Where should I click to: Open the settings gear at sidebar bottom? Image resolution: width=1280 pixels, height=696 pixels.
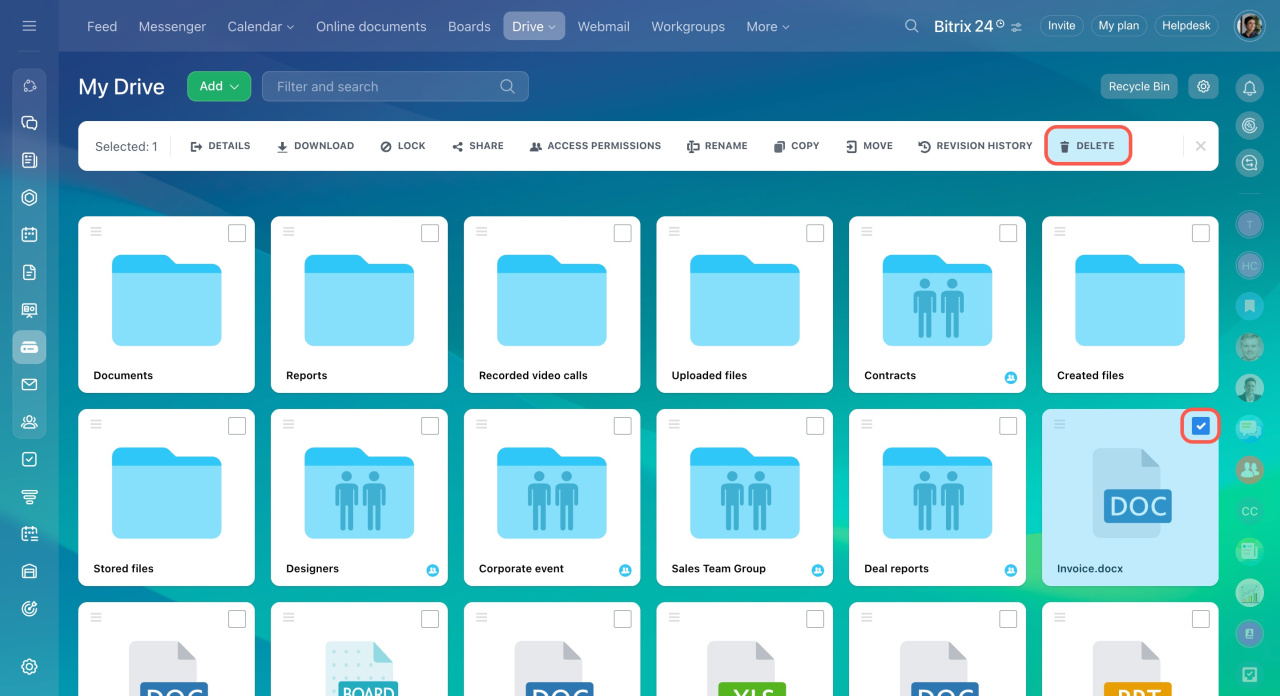click(x=29, y=667)
